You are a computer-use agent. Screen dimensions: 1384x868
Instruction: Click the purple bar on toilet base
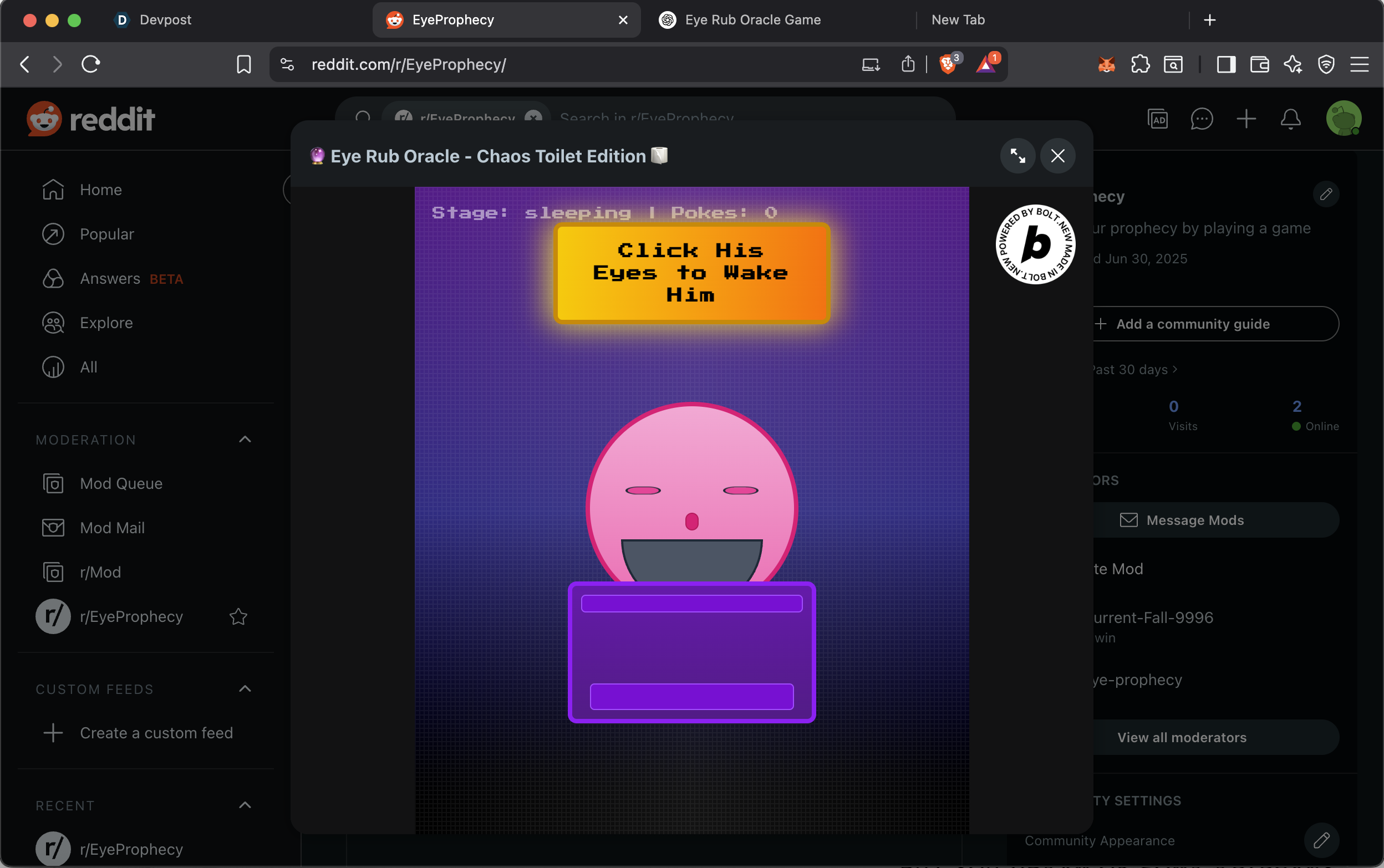(691, 696)
